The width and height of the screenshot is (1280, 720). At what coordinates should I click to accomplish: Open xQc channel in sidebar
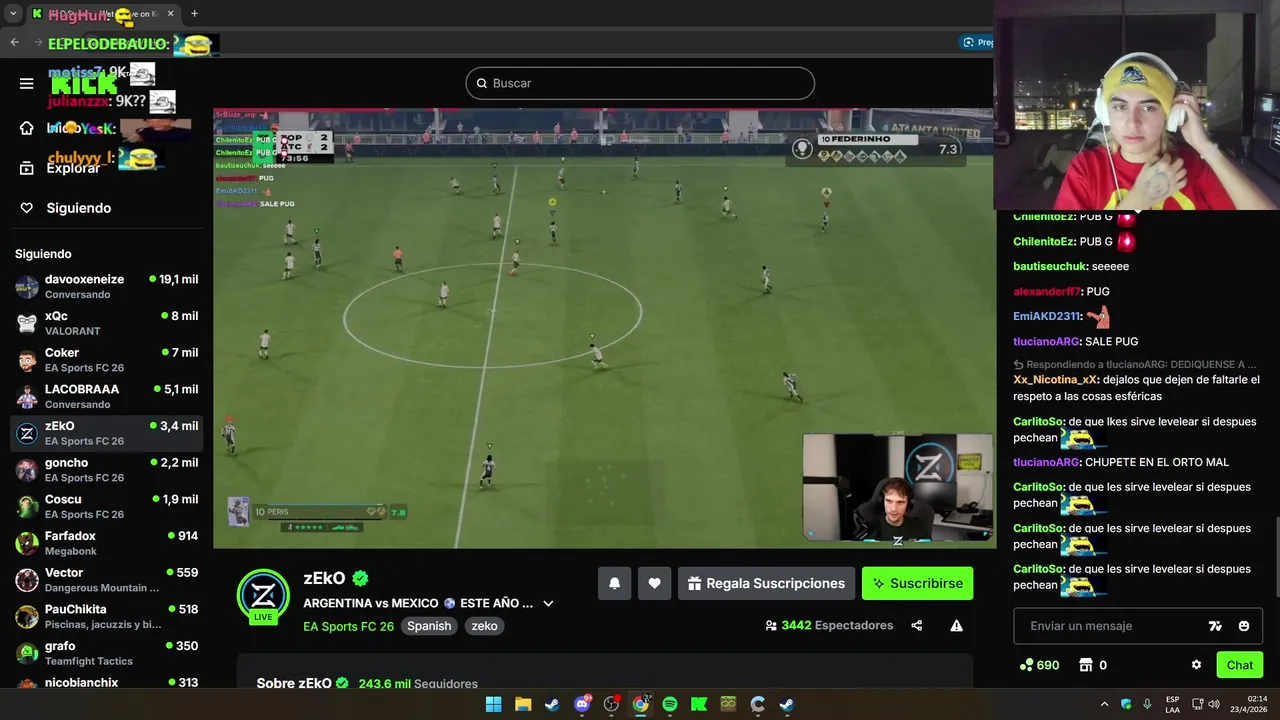click(106, 323)
